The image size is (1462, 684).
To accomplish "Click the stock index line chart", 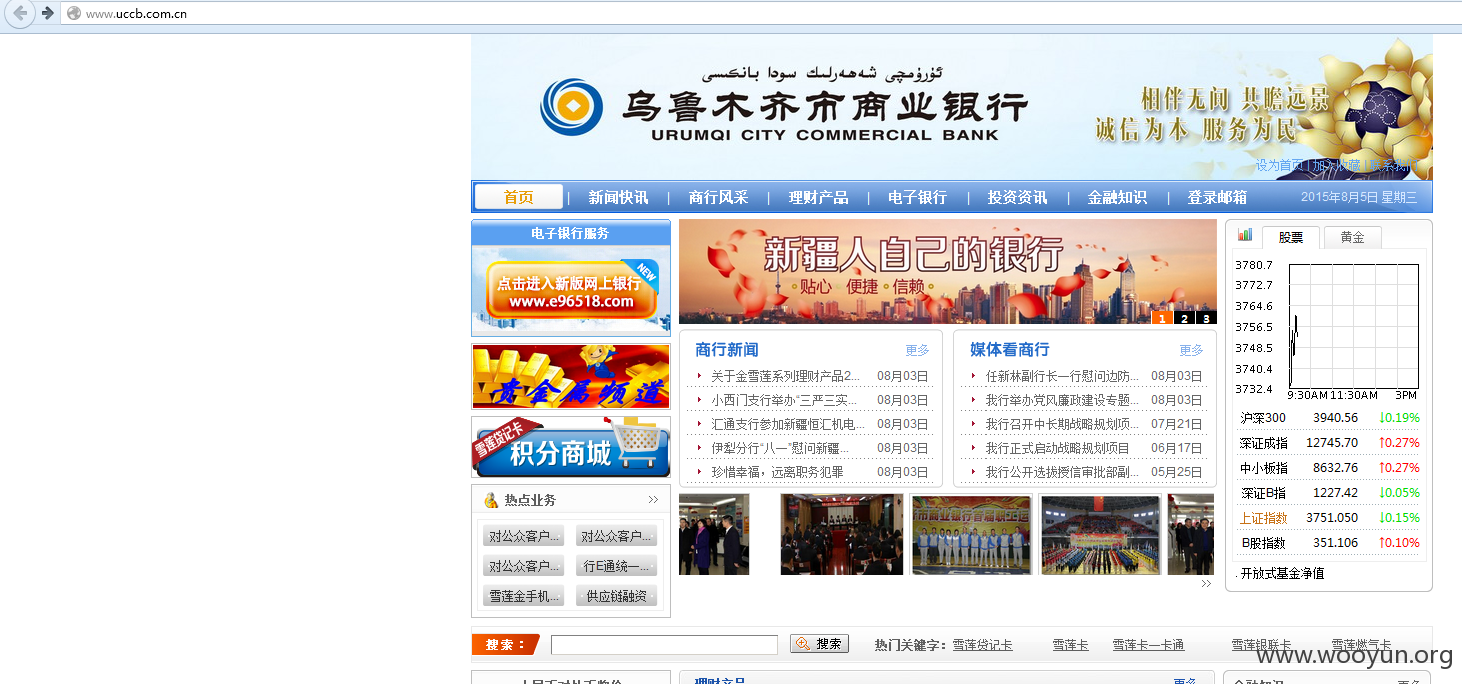I will pos(1353,326).
